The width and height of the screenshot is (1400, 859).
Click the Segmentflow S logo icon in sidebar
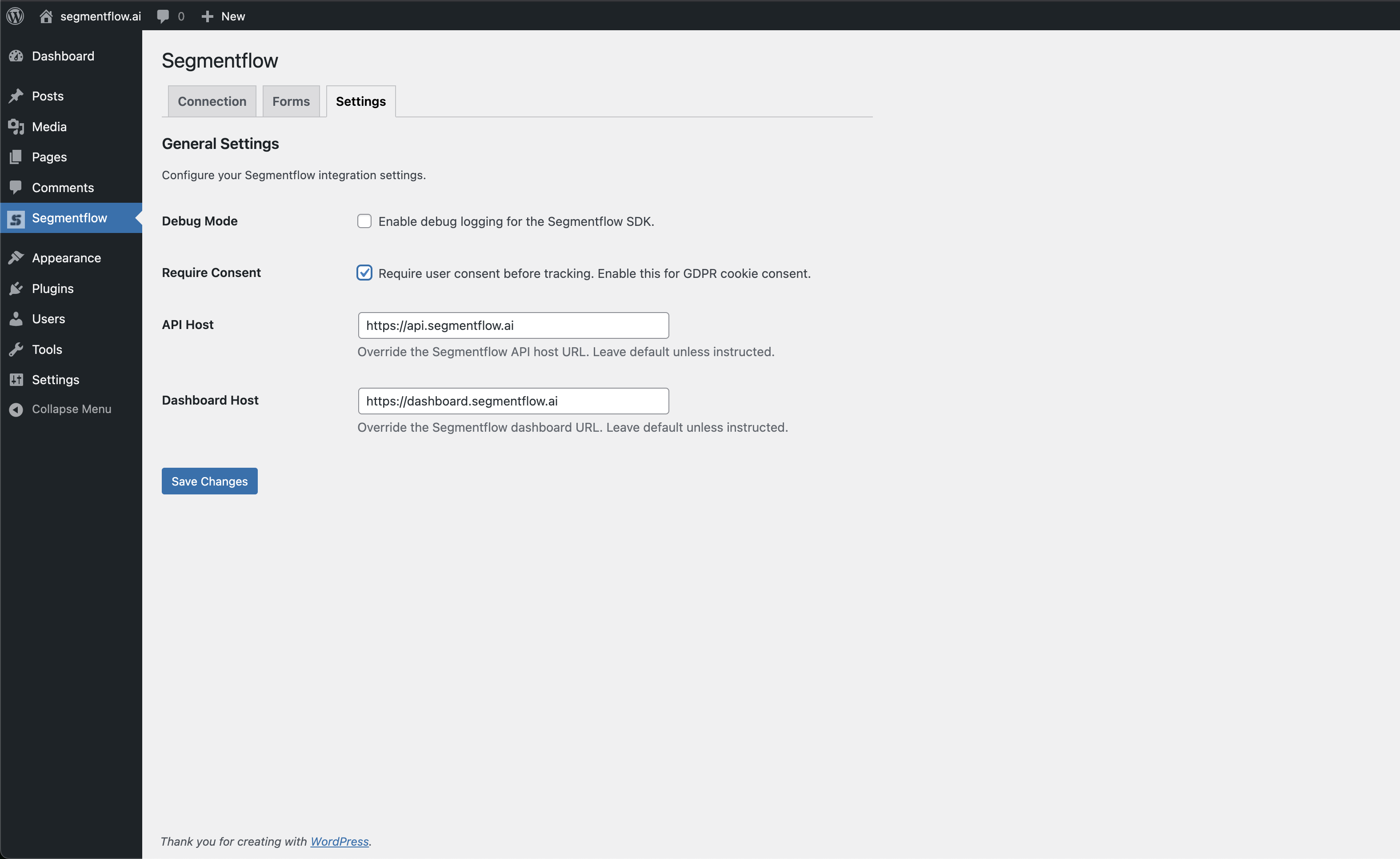tap(16, 218)
